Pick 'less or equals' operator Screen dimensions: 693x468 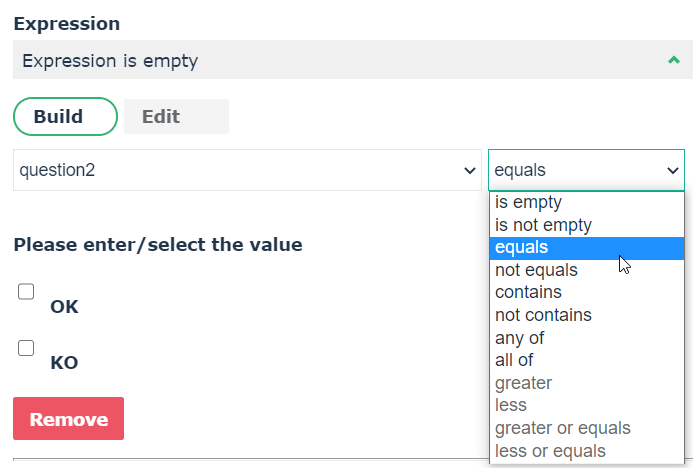[550, 451]
